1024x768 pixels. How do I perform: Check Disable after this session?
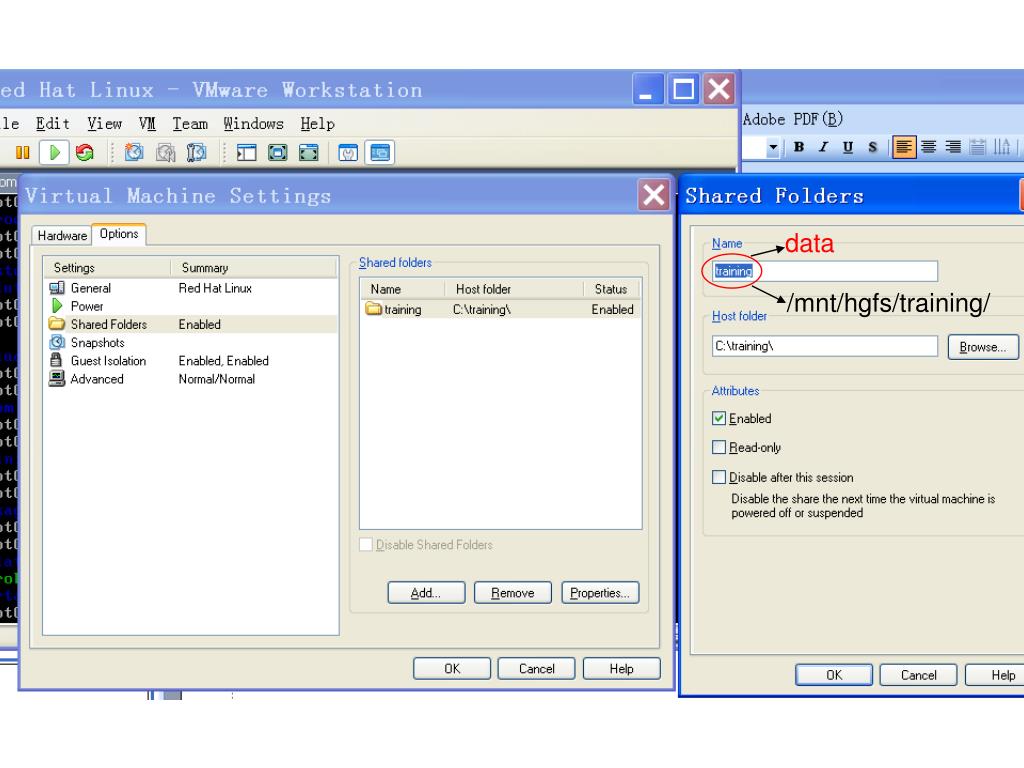(719, 477)
